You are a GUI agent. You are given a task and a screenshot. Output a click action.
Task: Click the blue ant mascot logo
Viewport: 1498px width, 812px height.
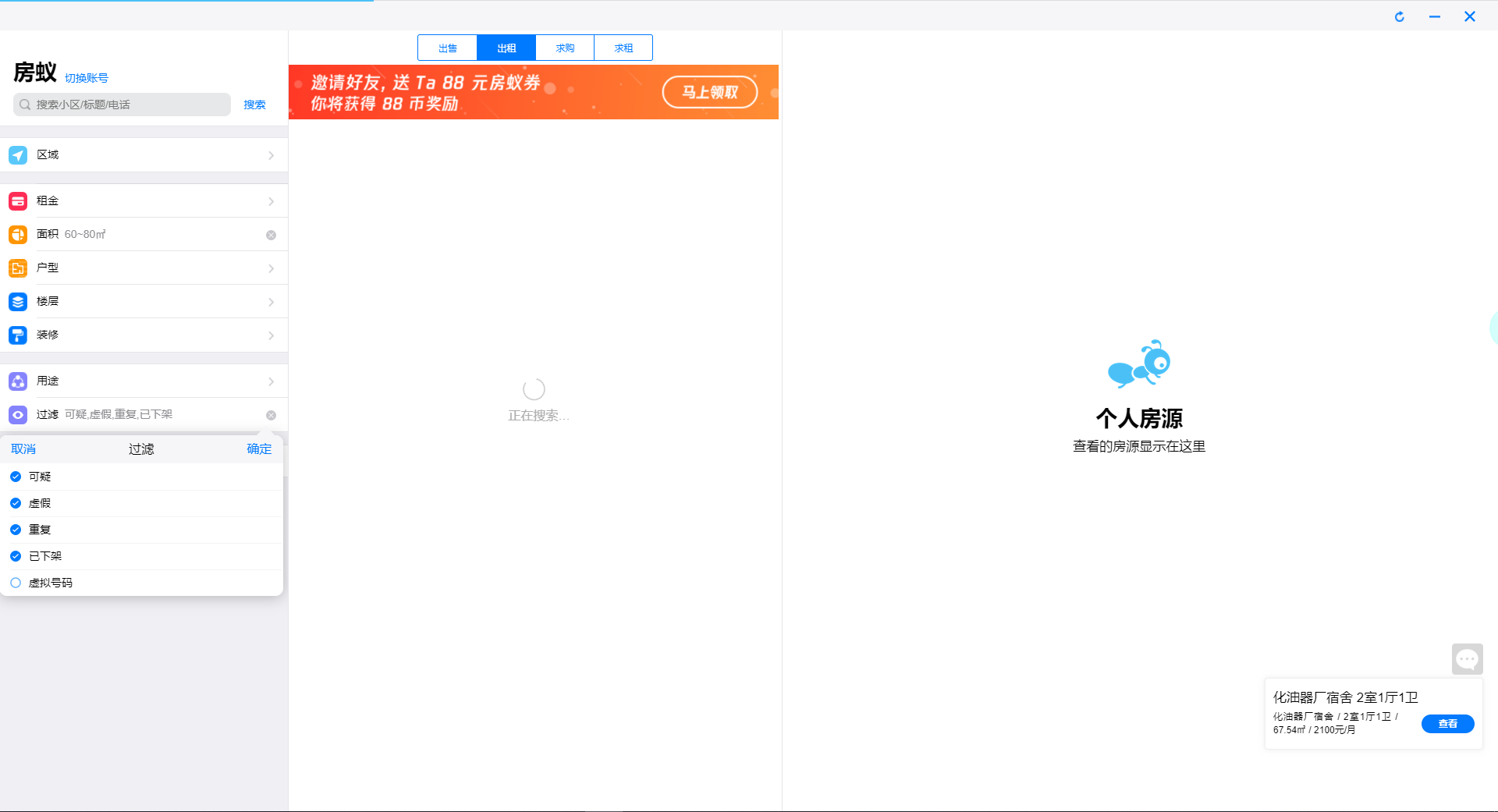(1139, 363)
